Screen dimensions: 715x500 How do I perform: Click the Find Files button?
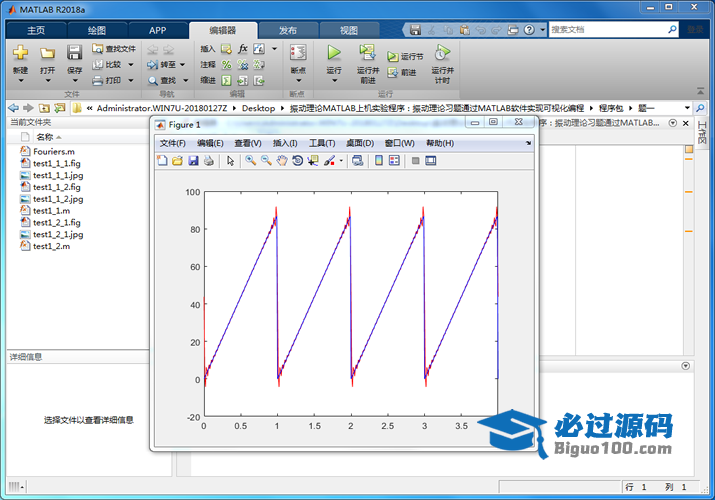point(114,48)
